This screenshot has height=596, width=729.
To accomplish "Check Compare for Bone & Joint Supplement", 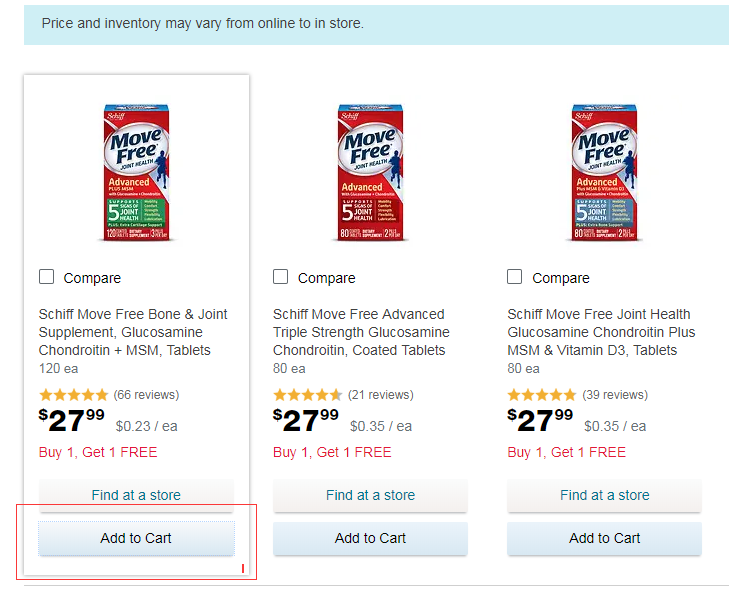I will point(47,277).
